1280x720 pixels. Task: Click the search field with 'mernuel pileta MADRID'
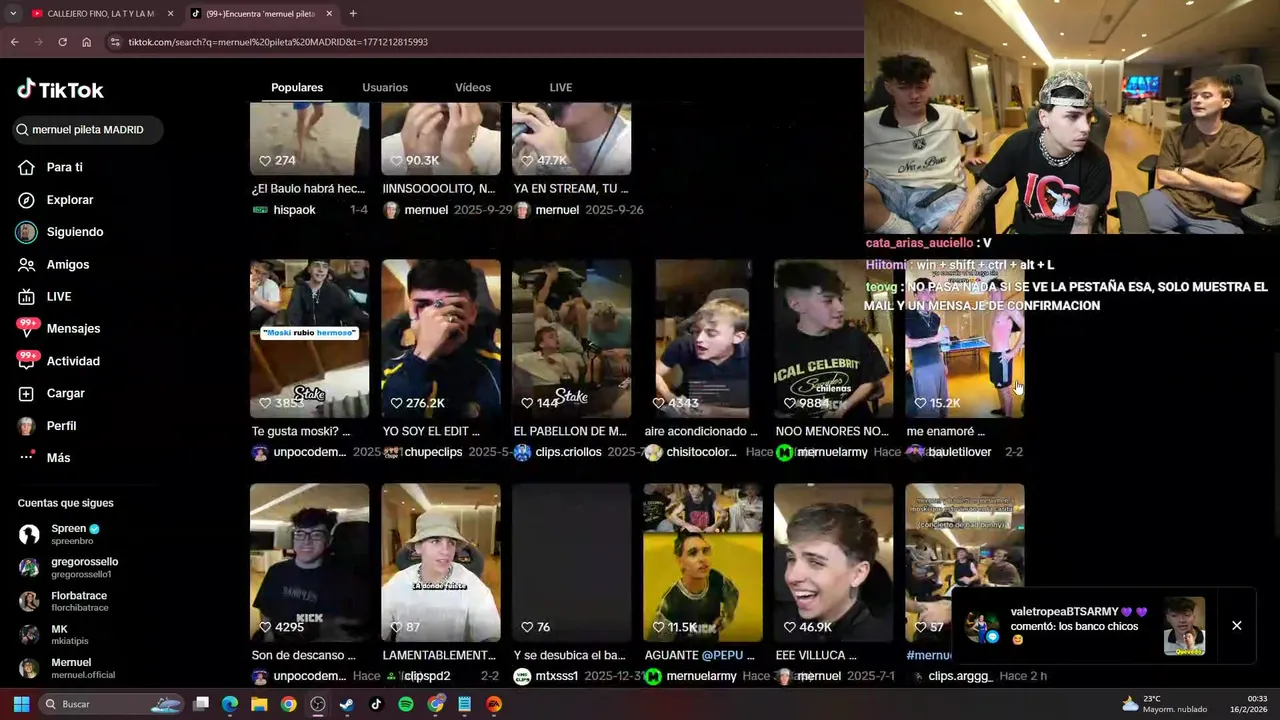point(88,130)
